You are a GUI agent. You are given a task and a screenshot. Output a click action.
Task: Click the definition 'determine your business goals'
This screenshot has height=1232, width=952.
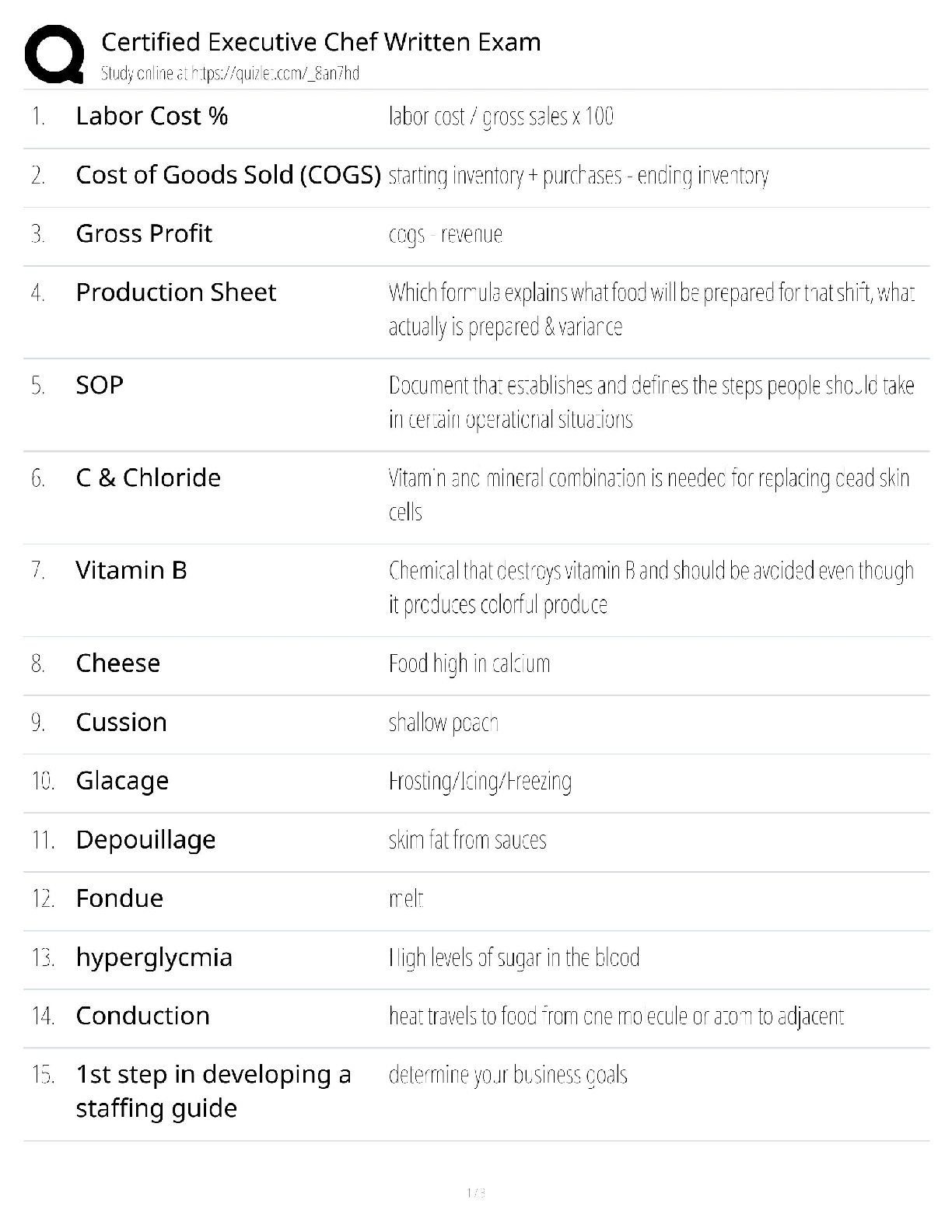coord(508,1075)
